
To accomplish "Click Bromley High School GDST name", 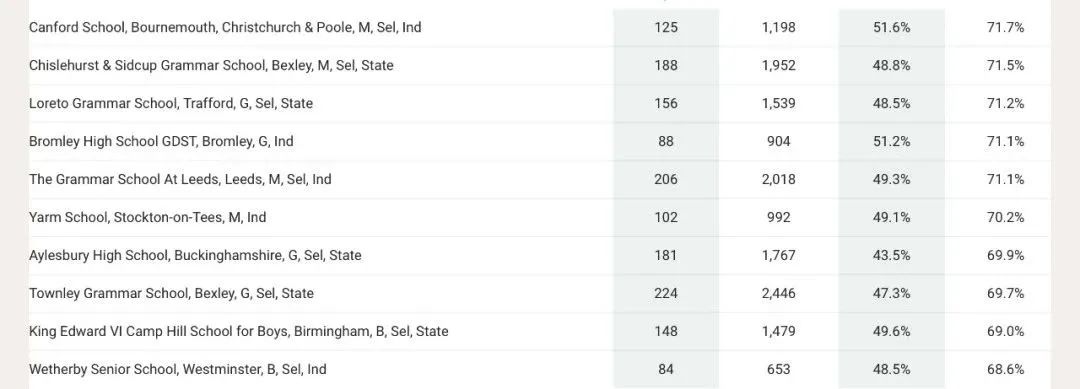I will [x=161, y=141].
